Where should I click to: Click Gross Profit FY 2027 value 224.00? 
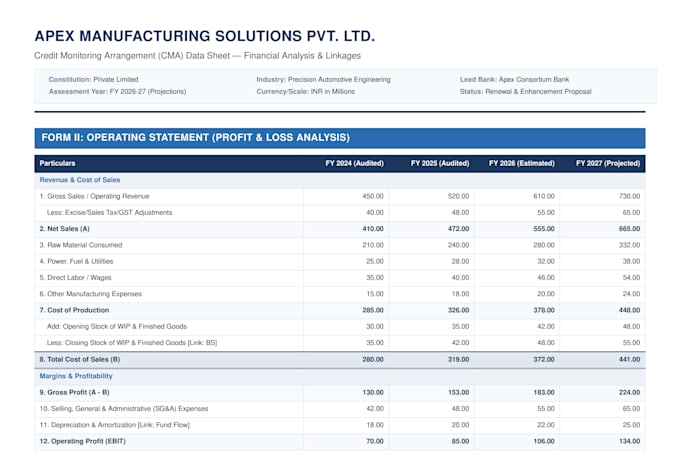click(629, 392)
